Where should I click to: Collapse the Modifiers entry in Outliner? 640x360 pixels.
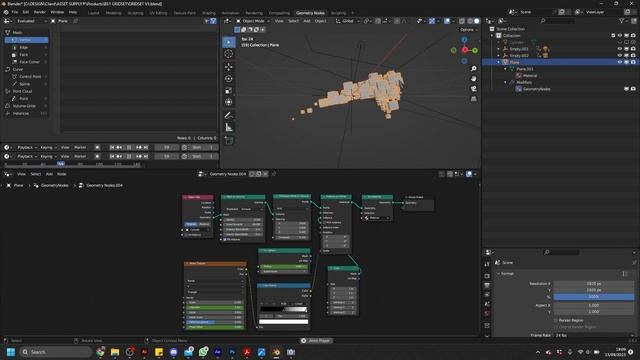pos(505,82)
